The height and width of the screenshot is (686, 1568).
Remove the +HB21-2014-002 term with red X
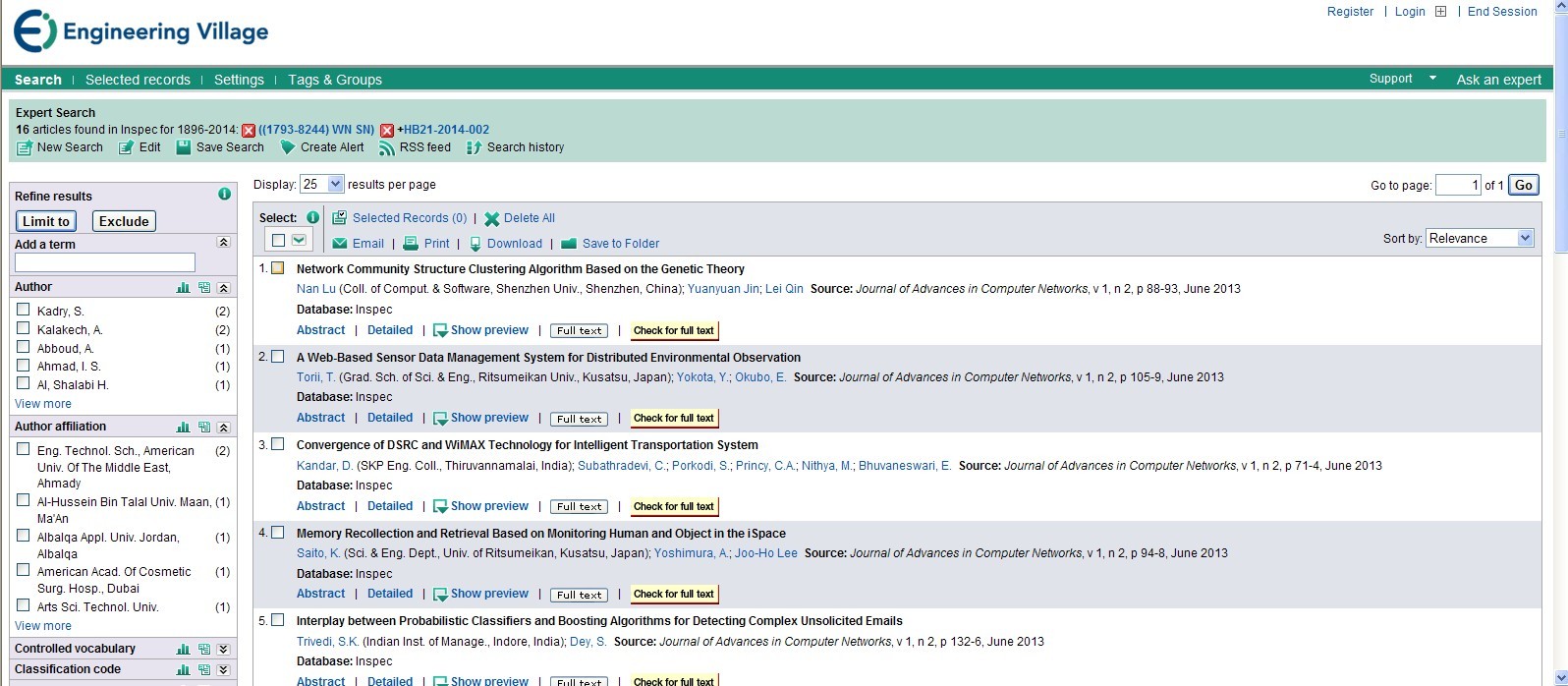click(x=387, y=130)
